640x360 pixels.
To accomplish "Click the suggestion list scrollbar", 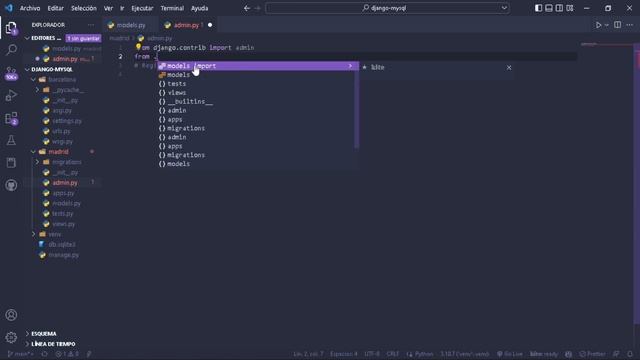I will tap(357, 105).
